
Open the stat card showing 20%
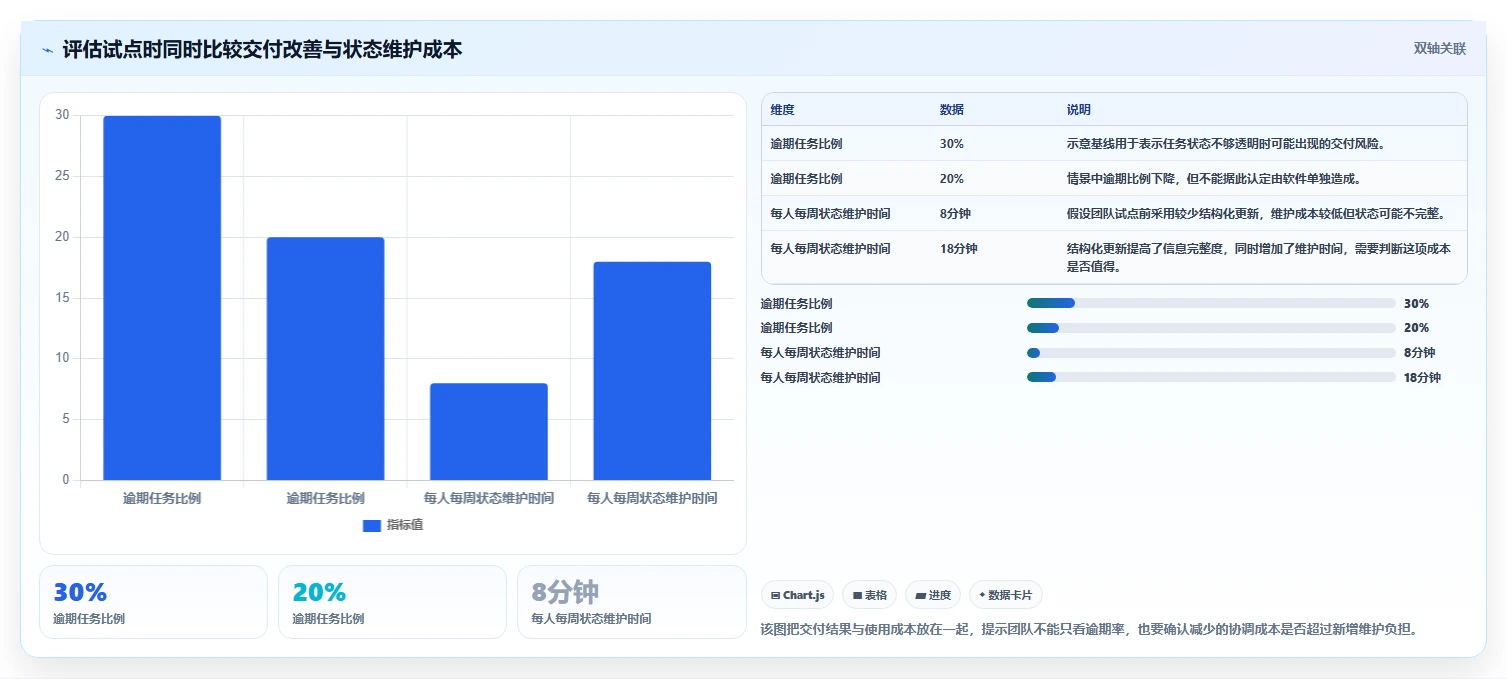pyautogui.click(x=392, y=602)
